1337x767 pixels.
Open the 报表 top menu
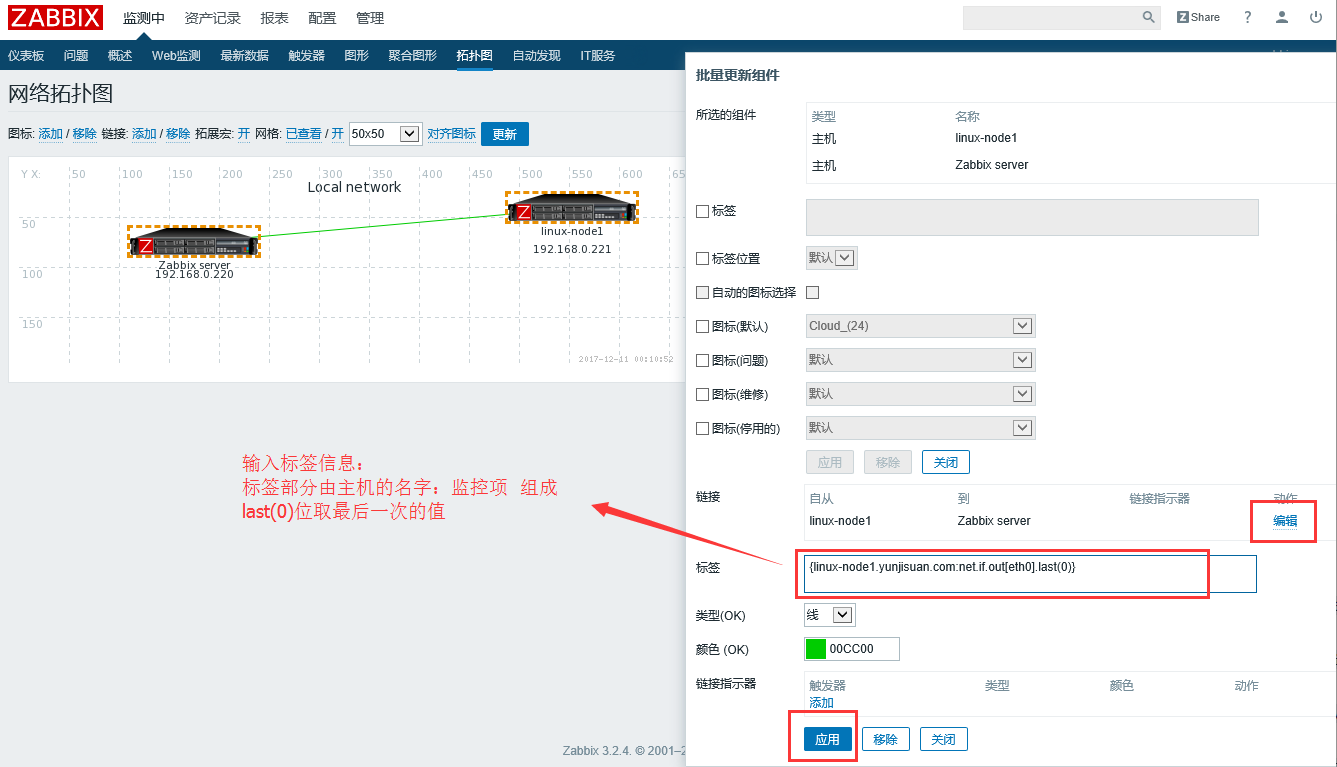tap(274, 18)
